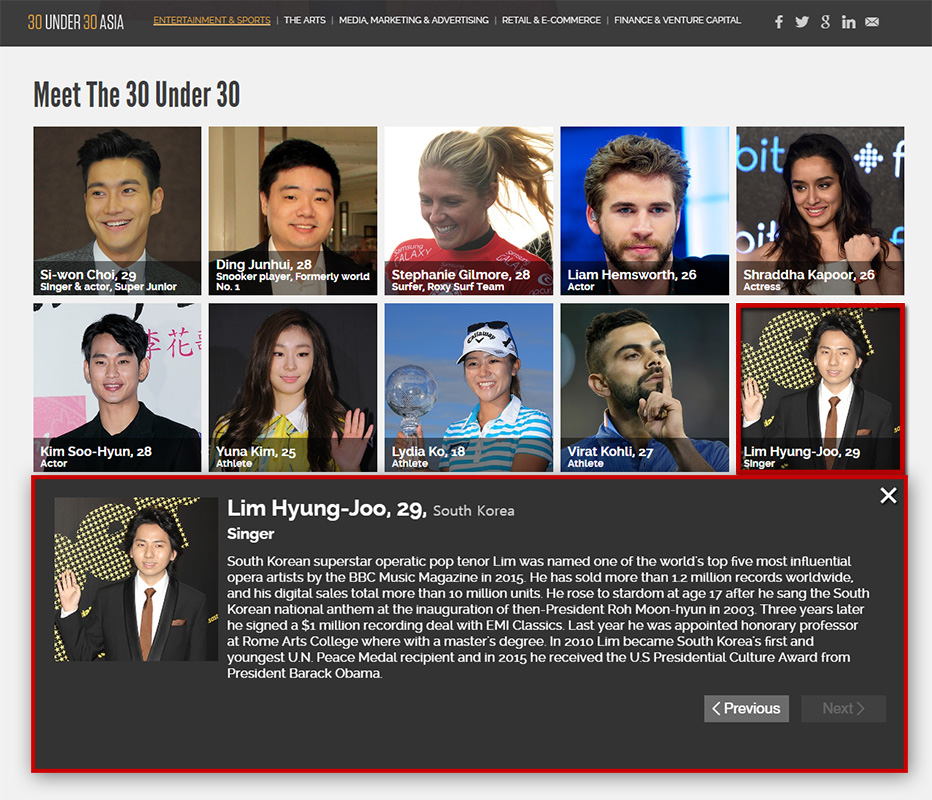Go to Retail & E-Commerce category
This screenshot has width=932, height=800.
(x=551, y=20)
